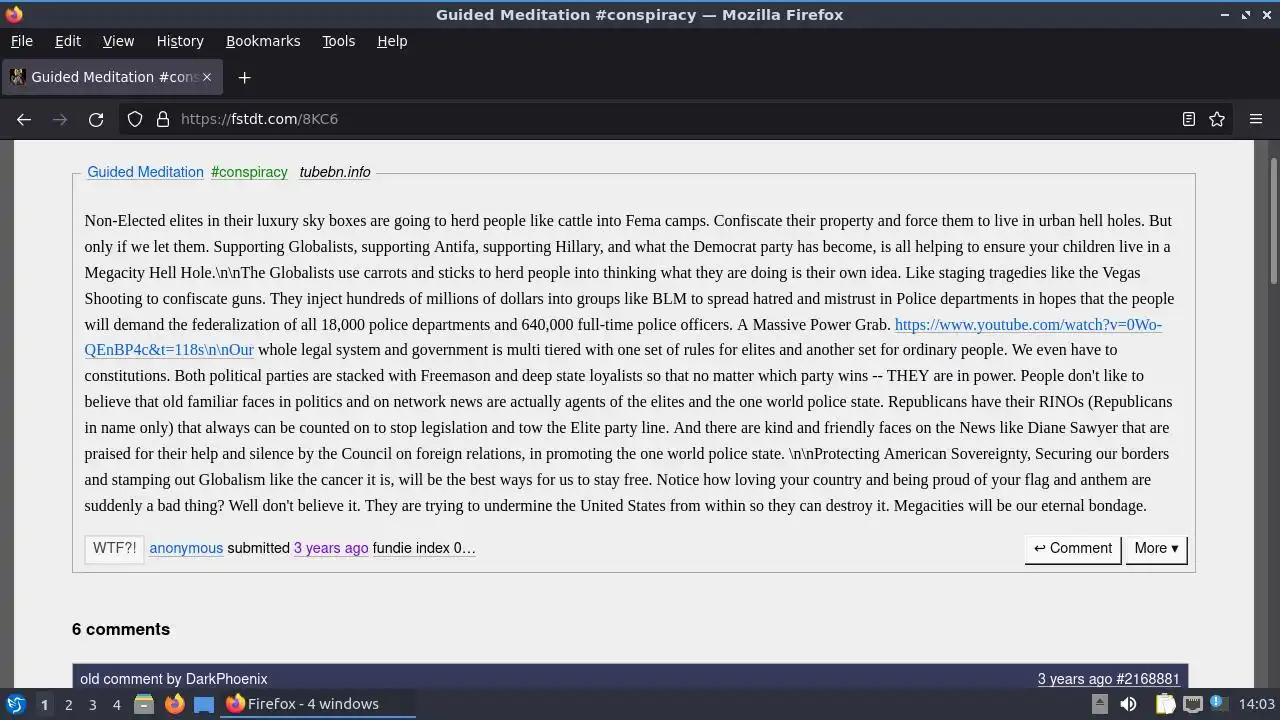Open the Firefox hamburger application menu
This screenshot has height=720, width=1280.
pyautogui.click(x=1256, y=119)
